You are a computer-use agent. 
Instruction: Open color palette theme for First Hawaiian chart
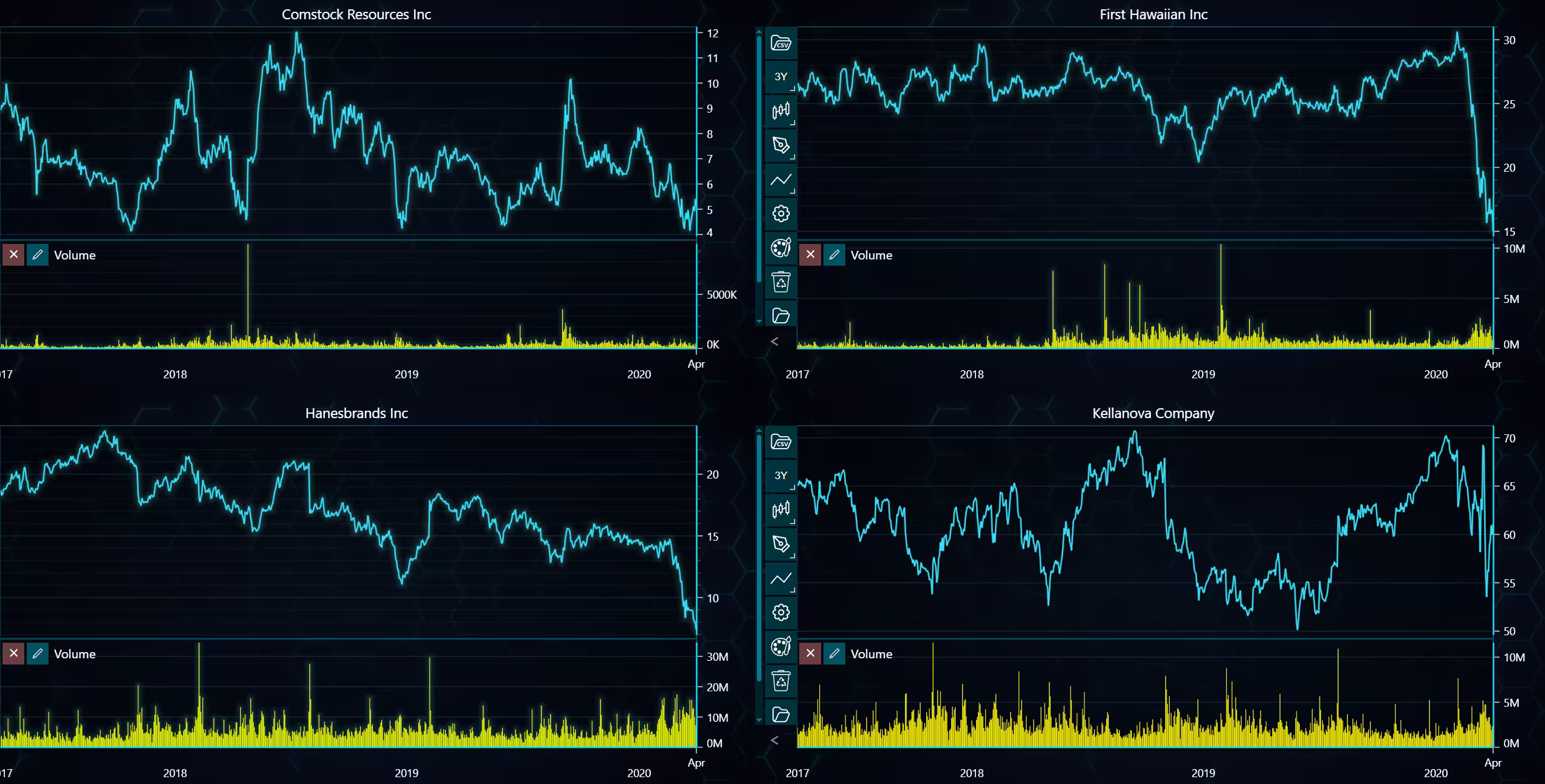pos(781,248)
